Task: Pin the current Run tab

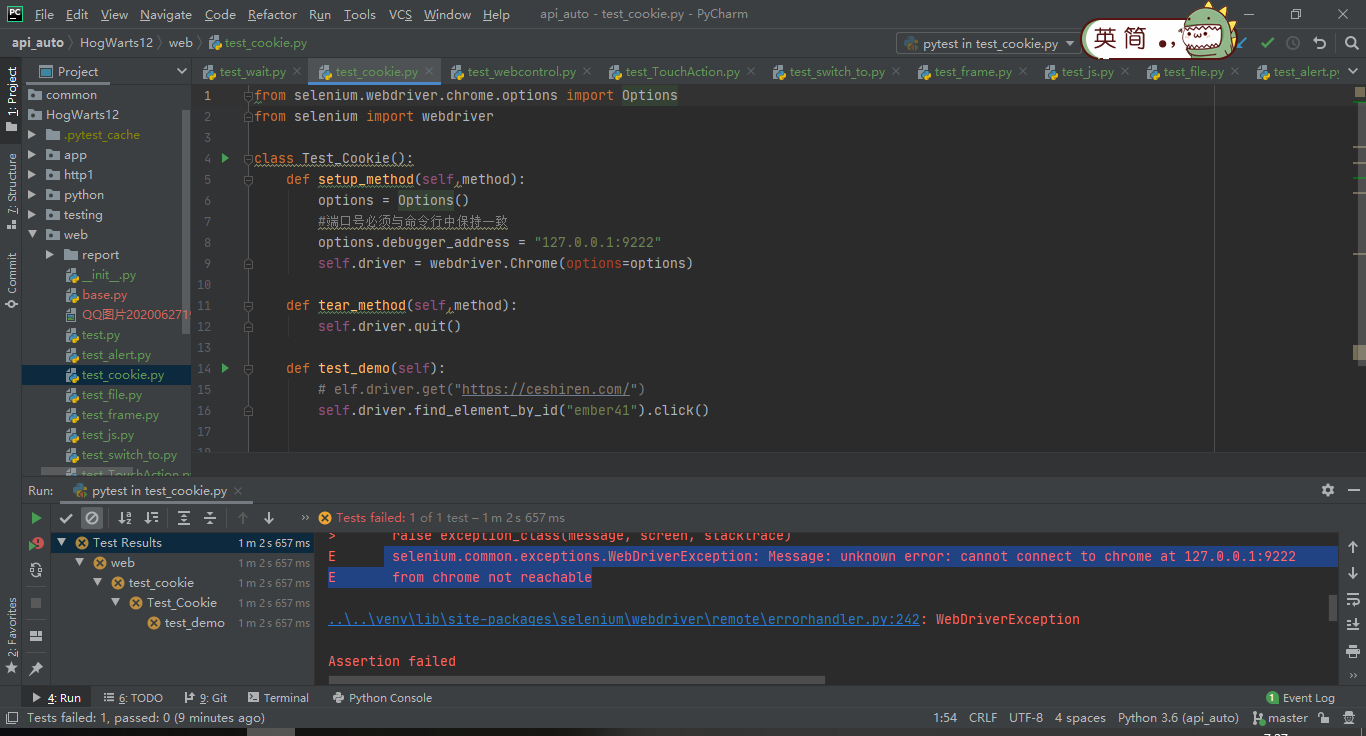Action: pyautogui.click(x=36, y=668)
